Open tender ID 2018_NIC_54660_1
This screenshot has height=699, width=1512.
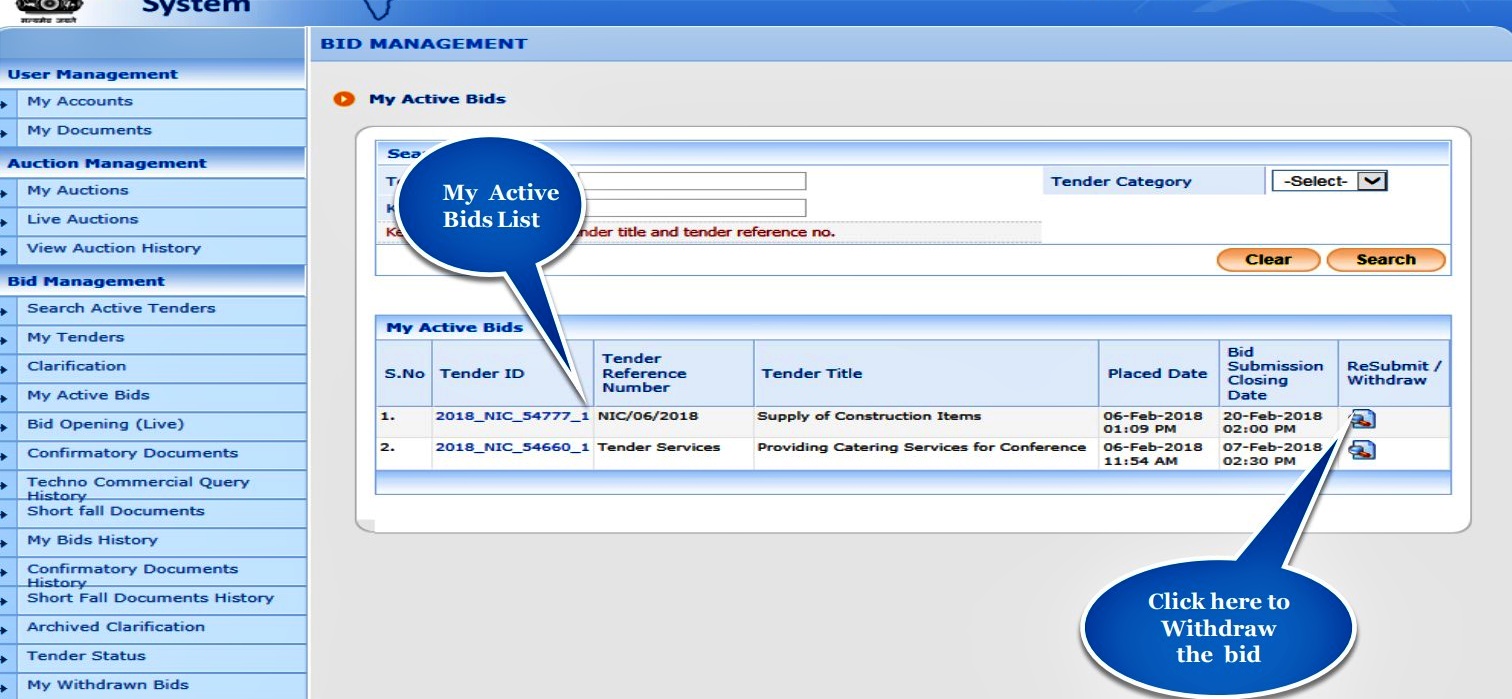(511, 447)
